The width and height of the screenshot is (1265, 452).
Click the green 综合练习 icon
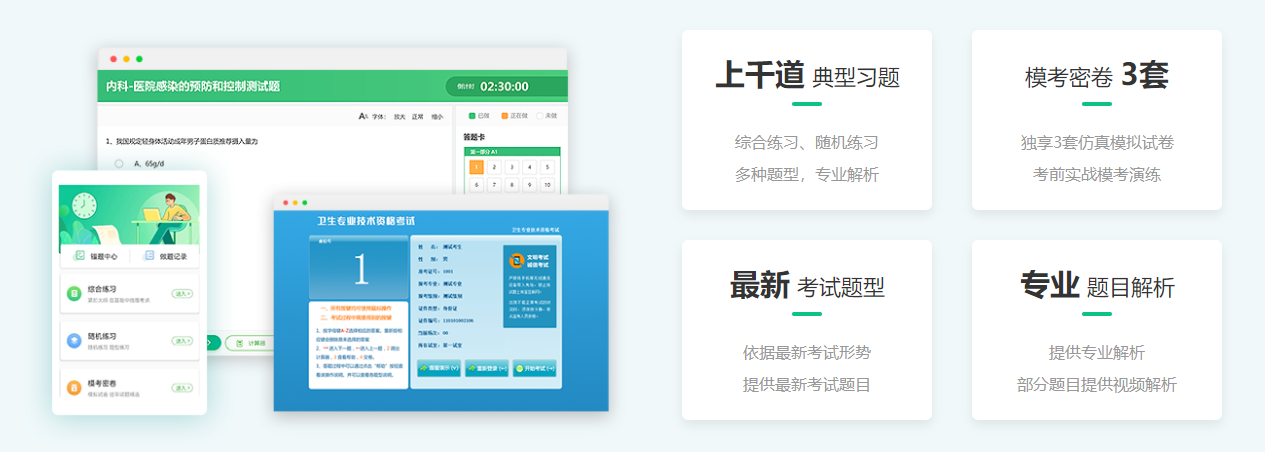[74, 293]
